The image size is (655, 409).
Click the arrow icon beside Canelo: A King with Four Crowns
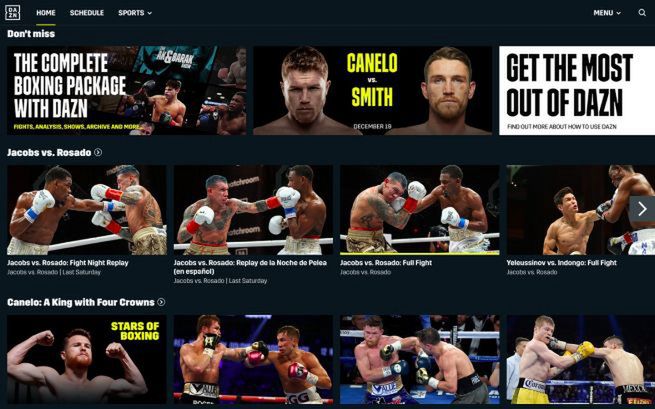point(161,302)
